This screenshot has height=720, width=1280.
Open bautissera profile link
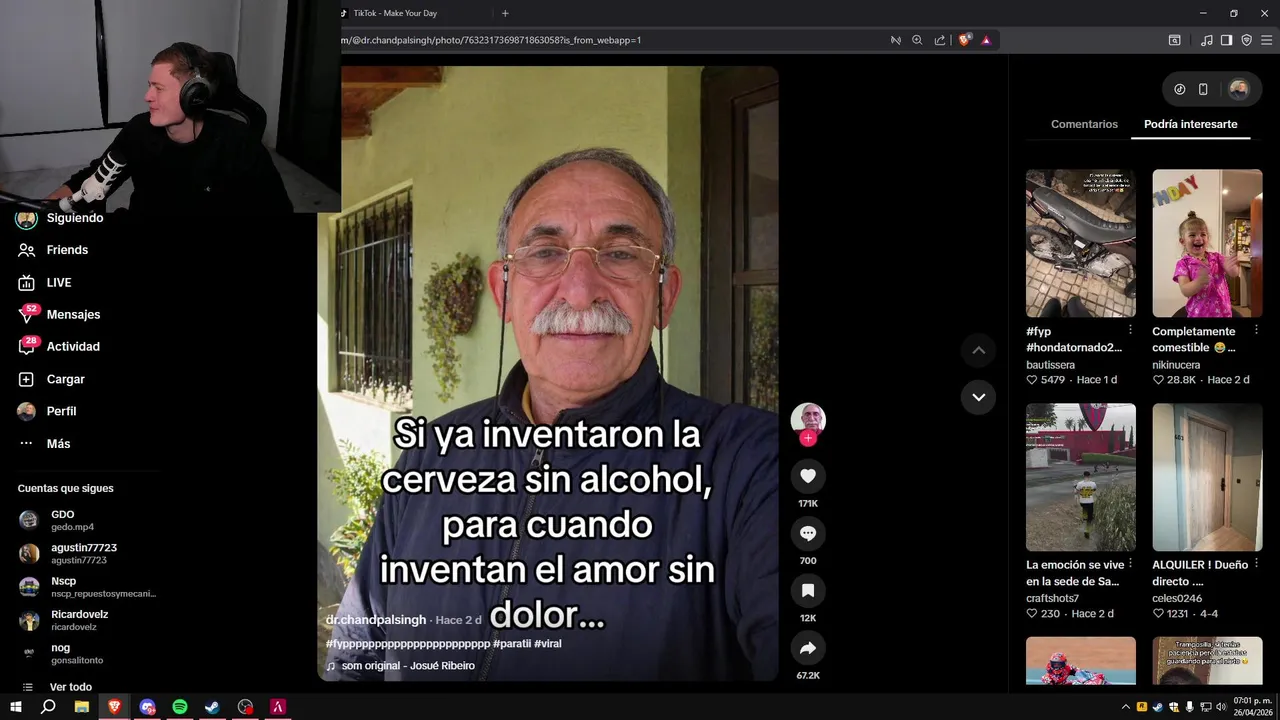click(x=1050, y=365)
